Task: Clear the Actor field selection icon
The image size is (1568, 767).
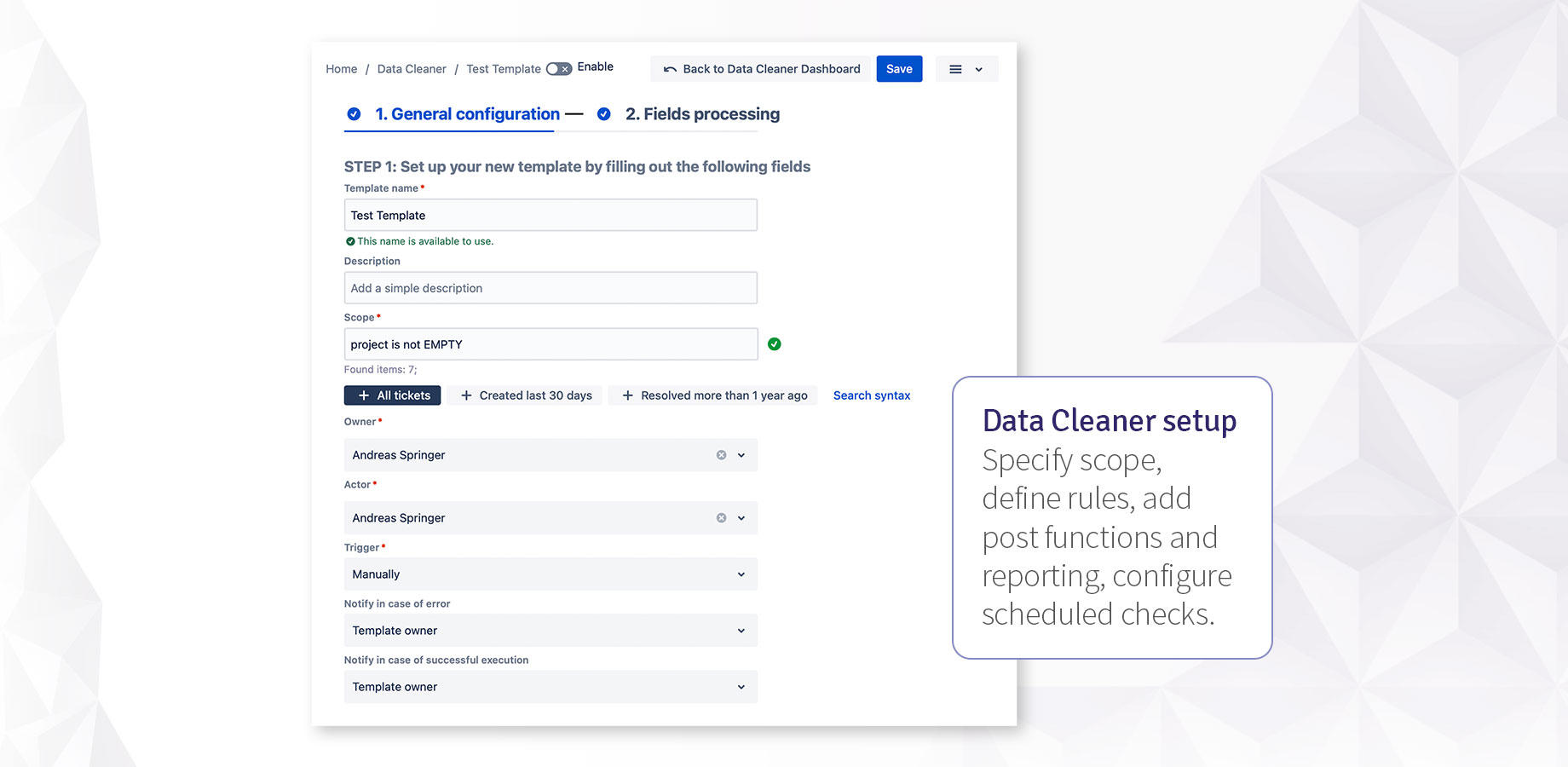Action: [x=721, y=518]
